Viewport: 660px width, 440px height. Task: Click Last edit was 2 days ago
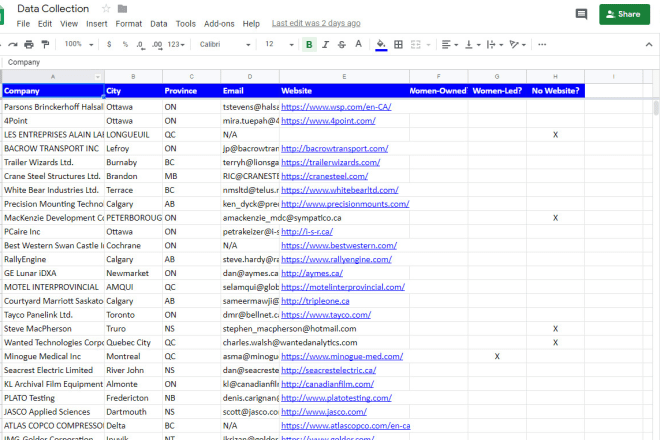click(316, 23)
